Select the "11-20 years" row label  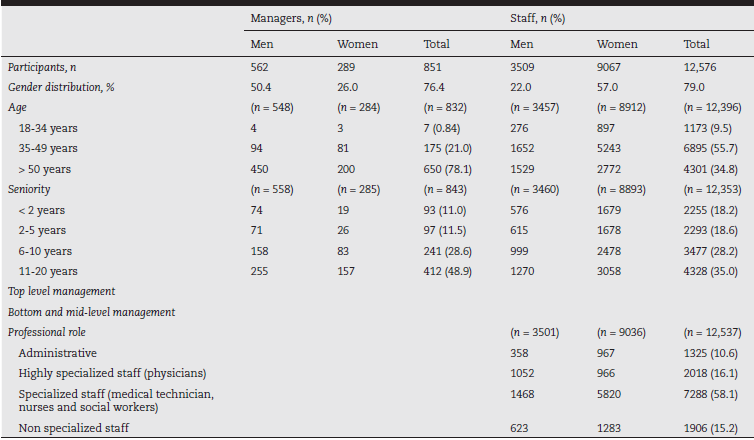tap(48, 271)
